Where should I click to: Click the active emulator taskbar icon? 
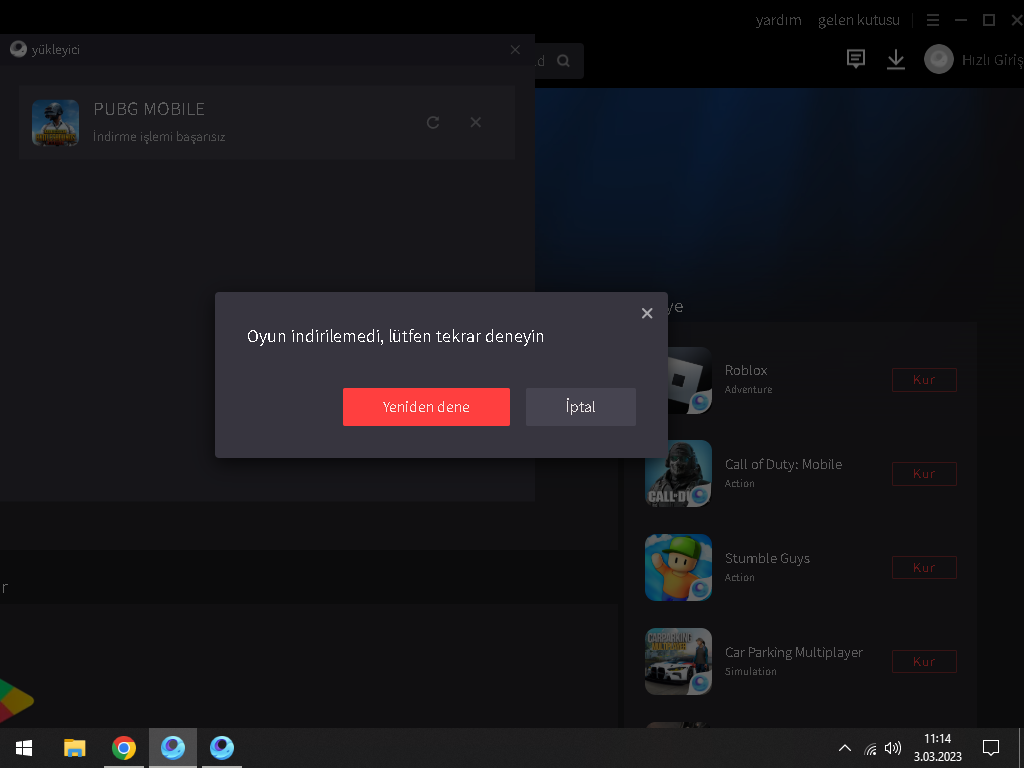(172, 748)
